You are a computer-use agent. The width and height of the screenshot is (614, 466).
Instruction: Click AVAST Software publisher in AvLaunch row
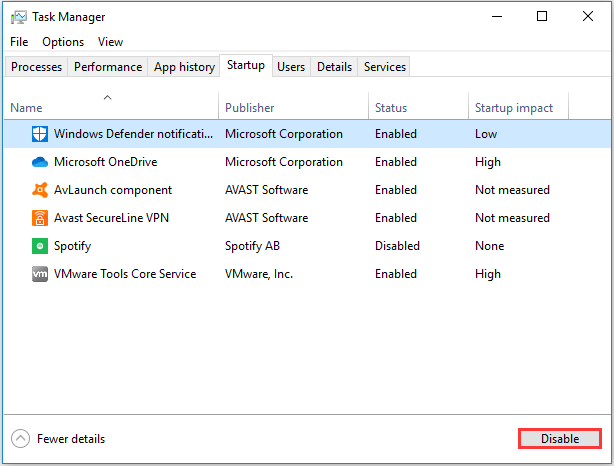[266, 190]
